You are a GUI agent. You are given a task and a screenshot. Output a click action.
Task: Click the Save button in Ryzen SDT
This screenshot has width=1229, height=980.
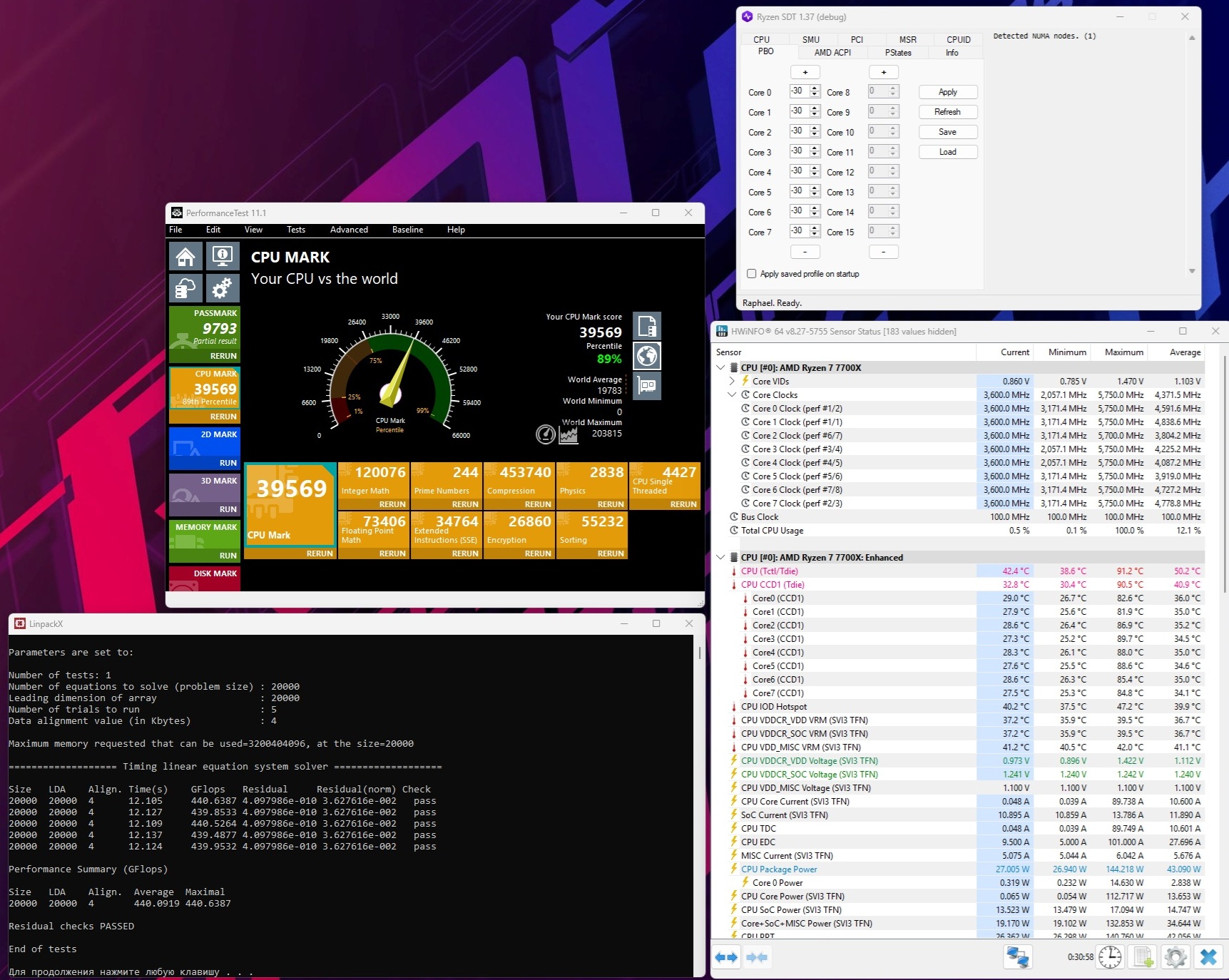pos(948,132)
